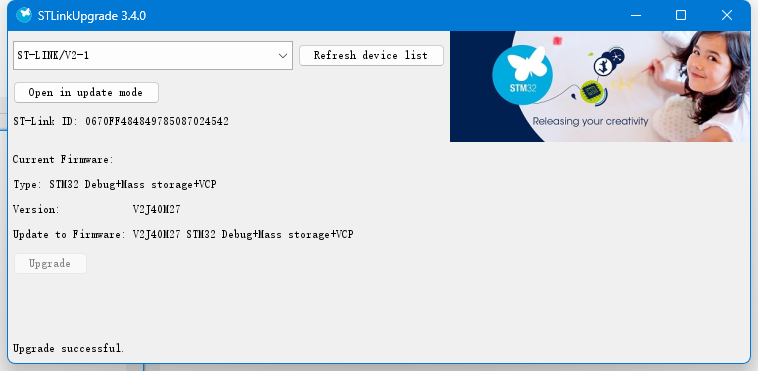Click the Refresh device list button

[x=371, y=55]
